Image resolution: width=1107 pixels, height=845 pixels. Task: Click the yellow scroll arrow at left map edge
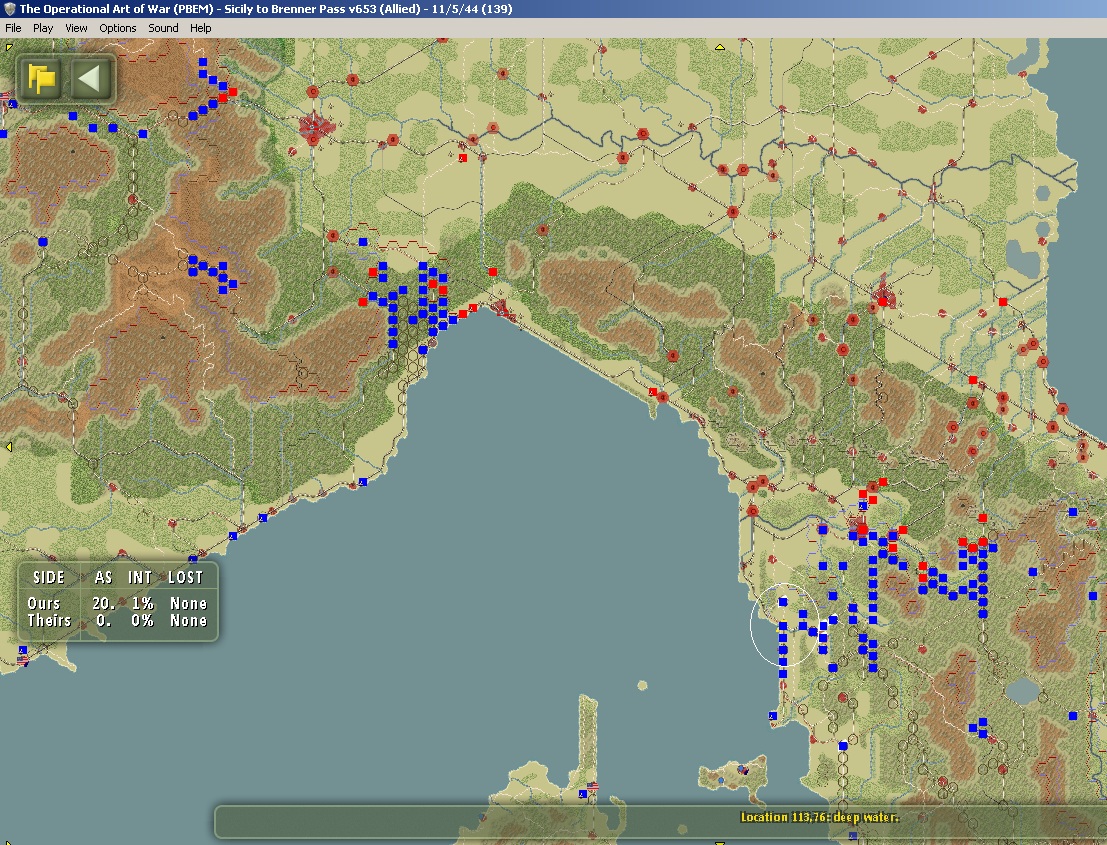click(8, 447)
